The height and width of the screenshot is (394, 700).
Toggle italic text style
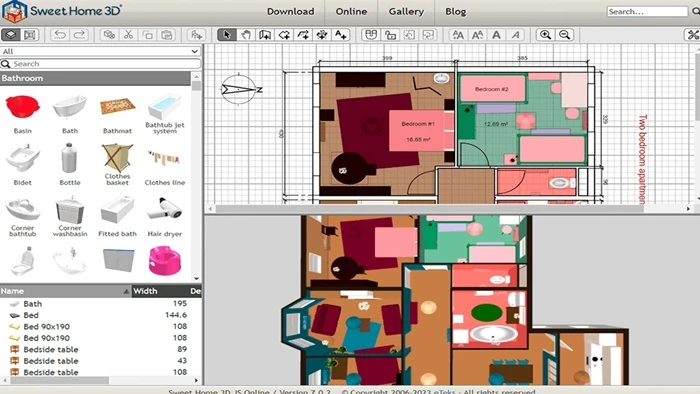coord(516,35)
